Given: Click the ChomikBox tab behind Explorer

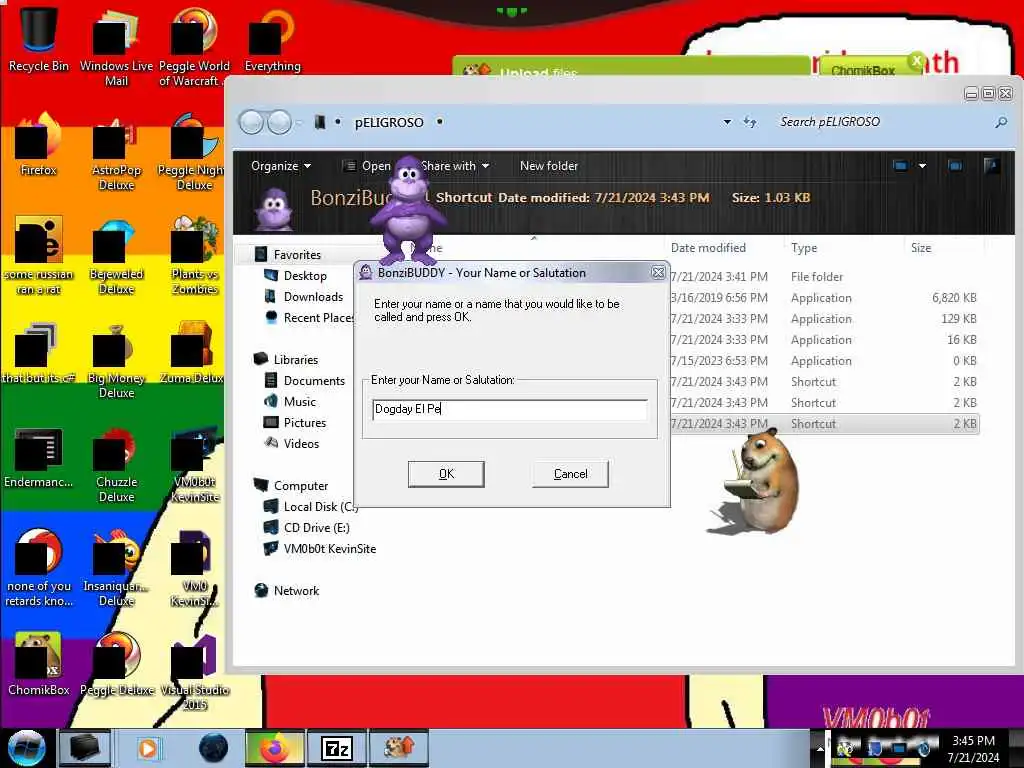Looking at the screenshot, I should (x=870, y=68).
